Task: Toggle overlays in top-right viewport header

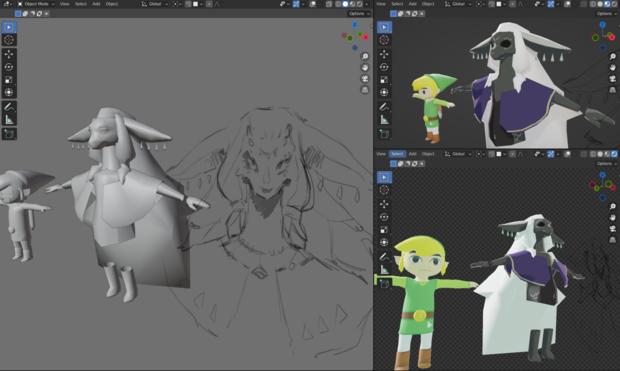Action: tap(567, 4)
